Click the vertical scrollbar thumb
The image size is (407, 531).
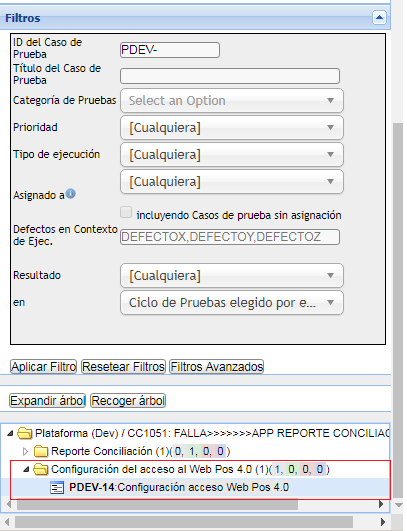coord(398,310)
